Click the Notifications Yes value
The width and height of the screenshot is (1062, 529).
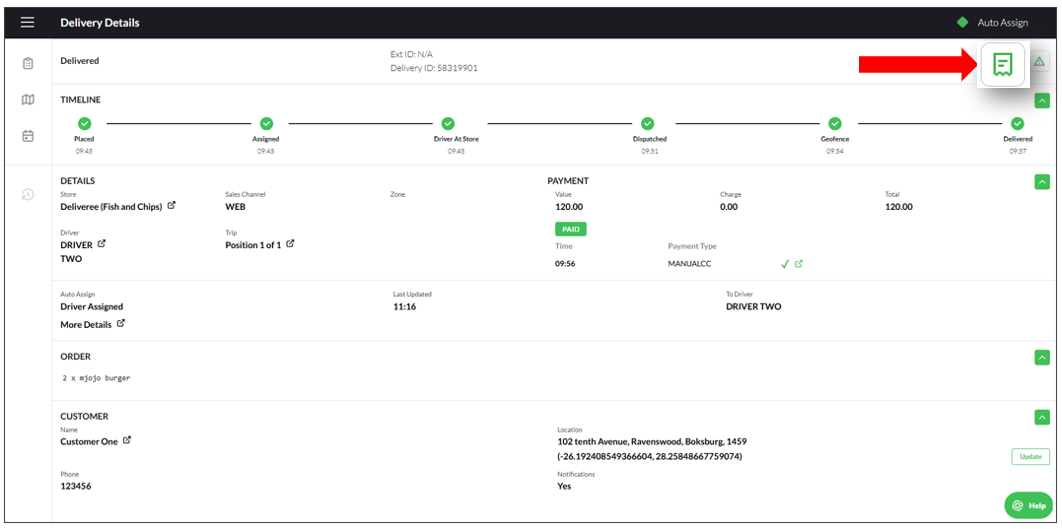click(564, 486)
